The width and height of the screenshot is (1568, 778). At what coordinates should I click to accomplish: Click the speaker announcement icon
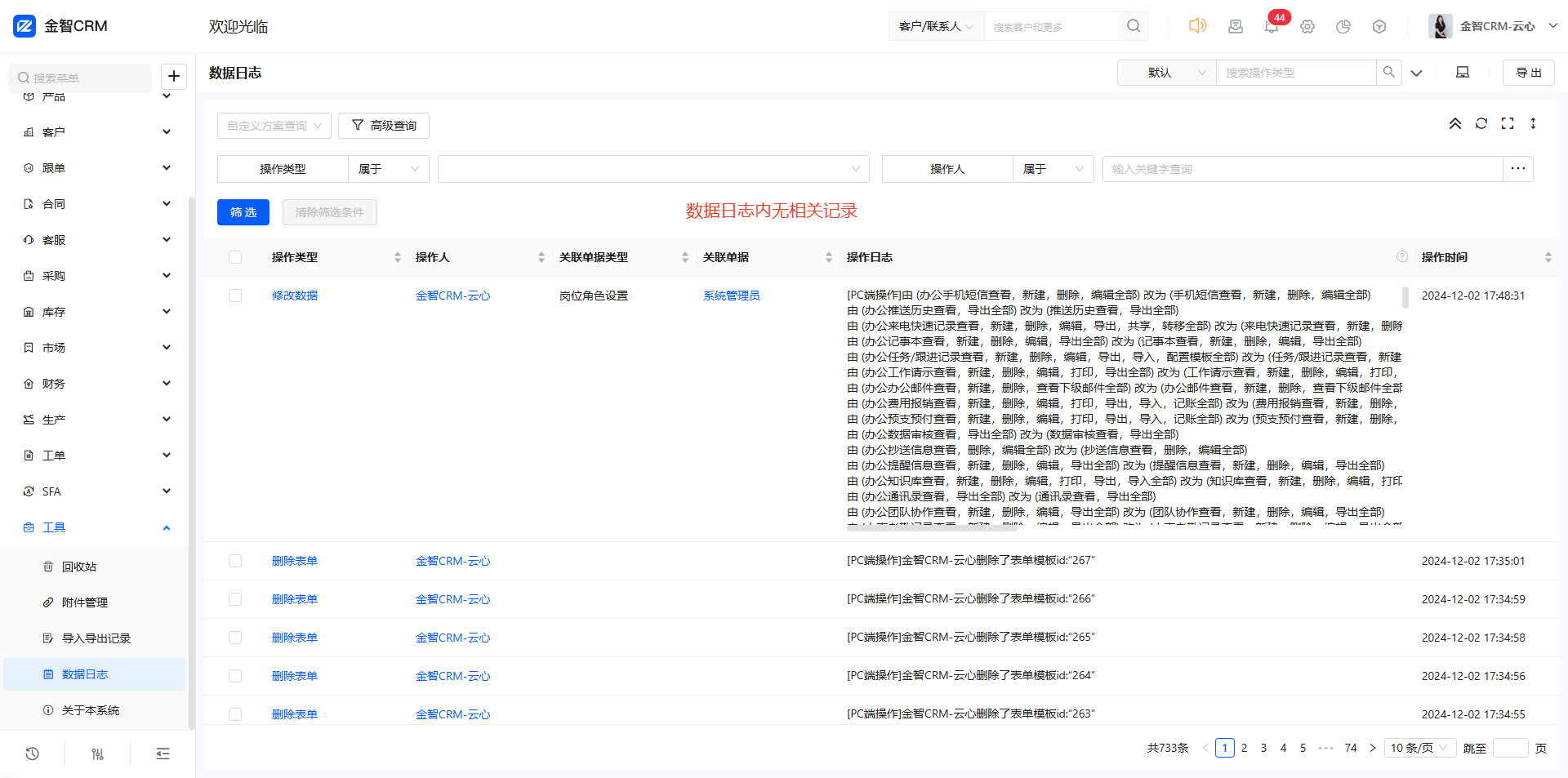click(x=1197, y=26)
